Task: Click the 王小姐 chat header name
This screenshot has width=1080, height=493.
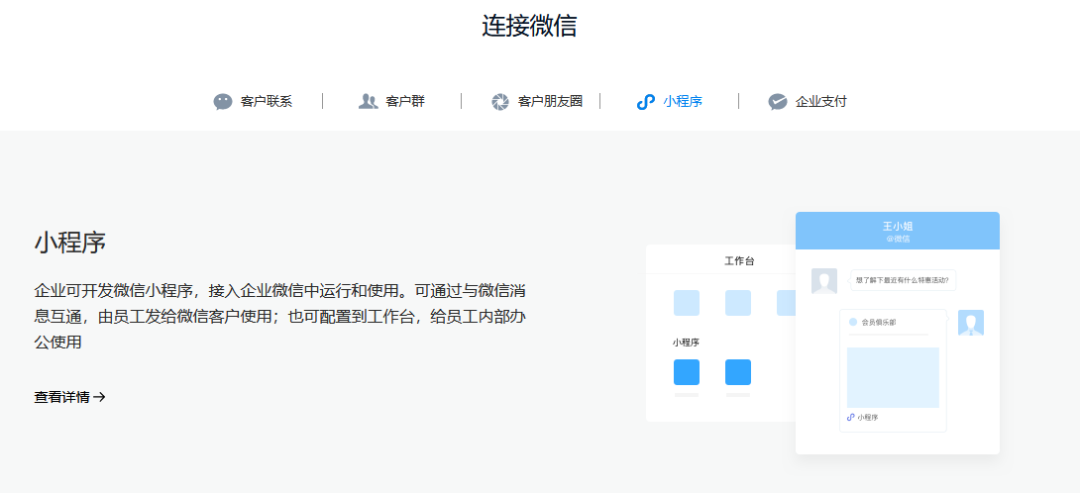Action: [x=897, y=226]
